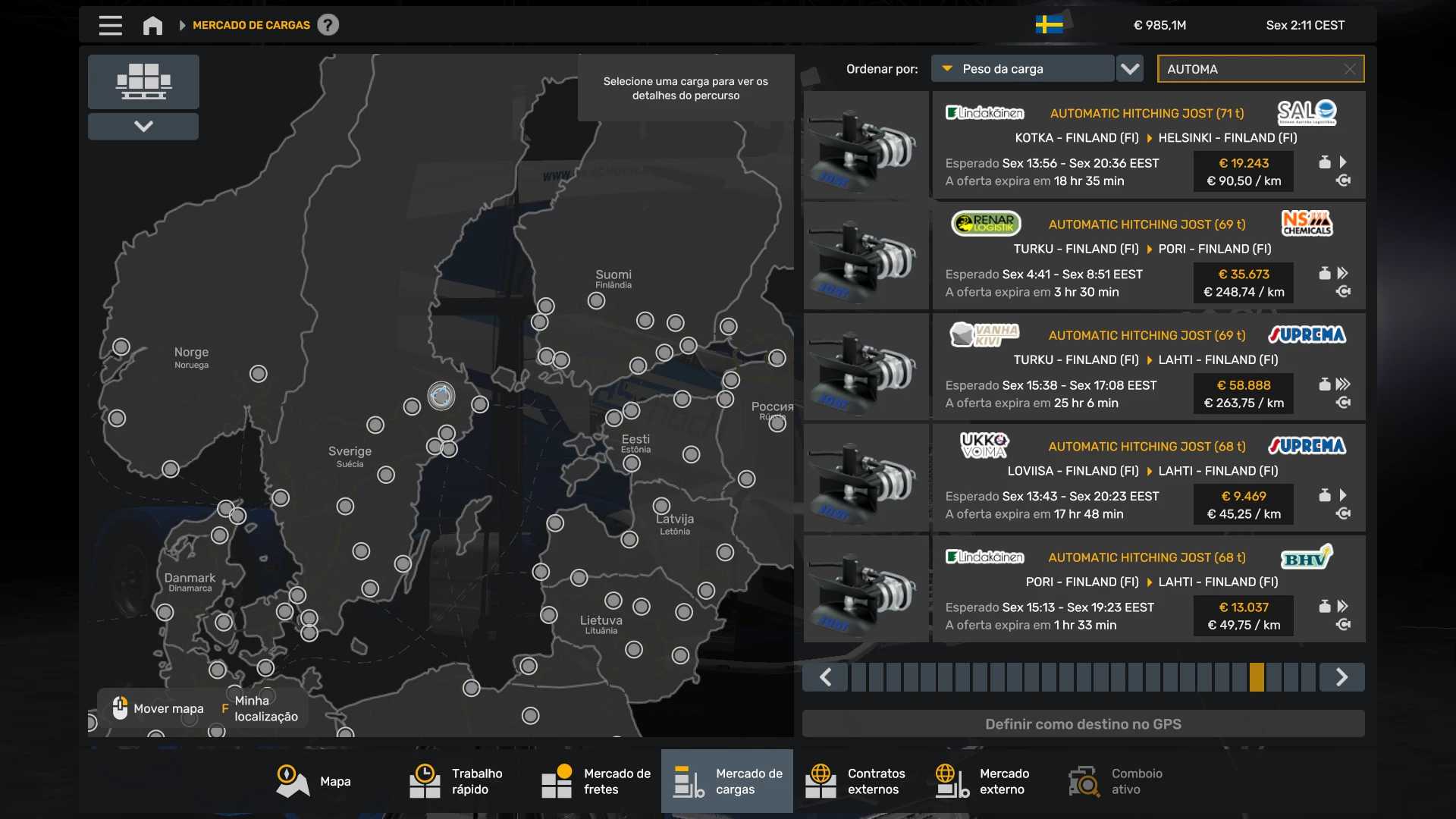Click the cargo pallet filter icon

click(143, 81)
